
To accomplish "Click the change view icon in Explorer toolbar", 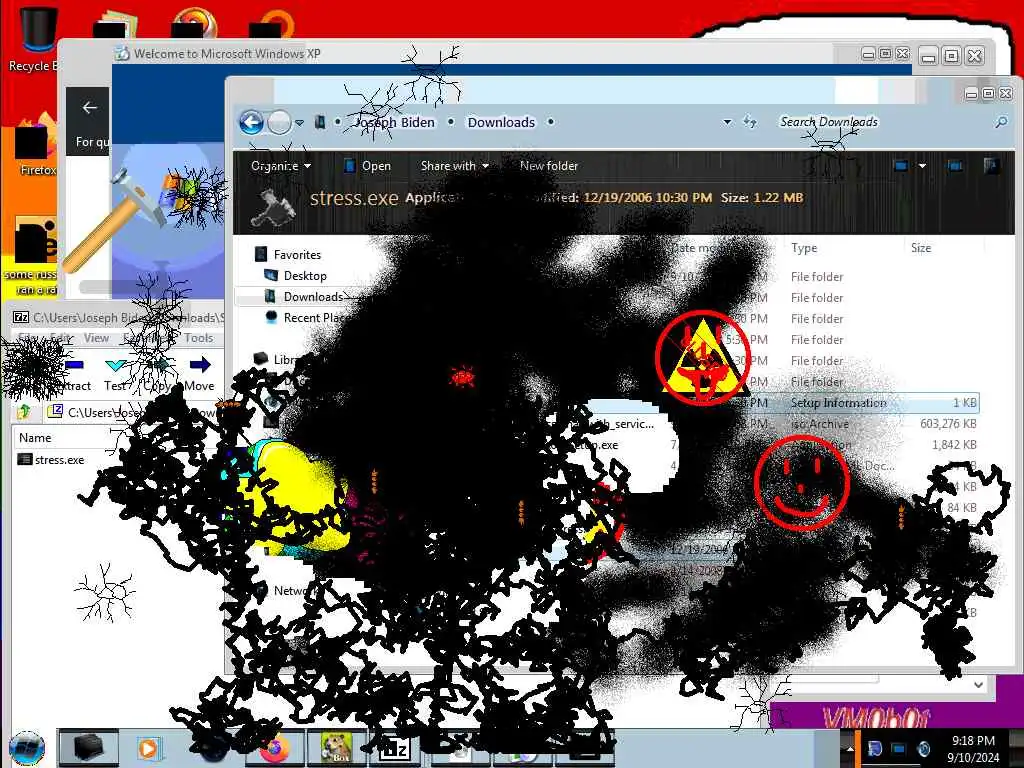I will (x=901, y=166).
